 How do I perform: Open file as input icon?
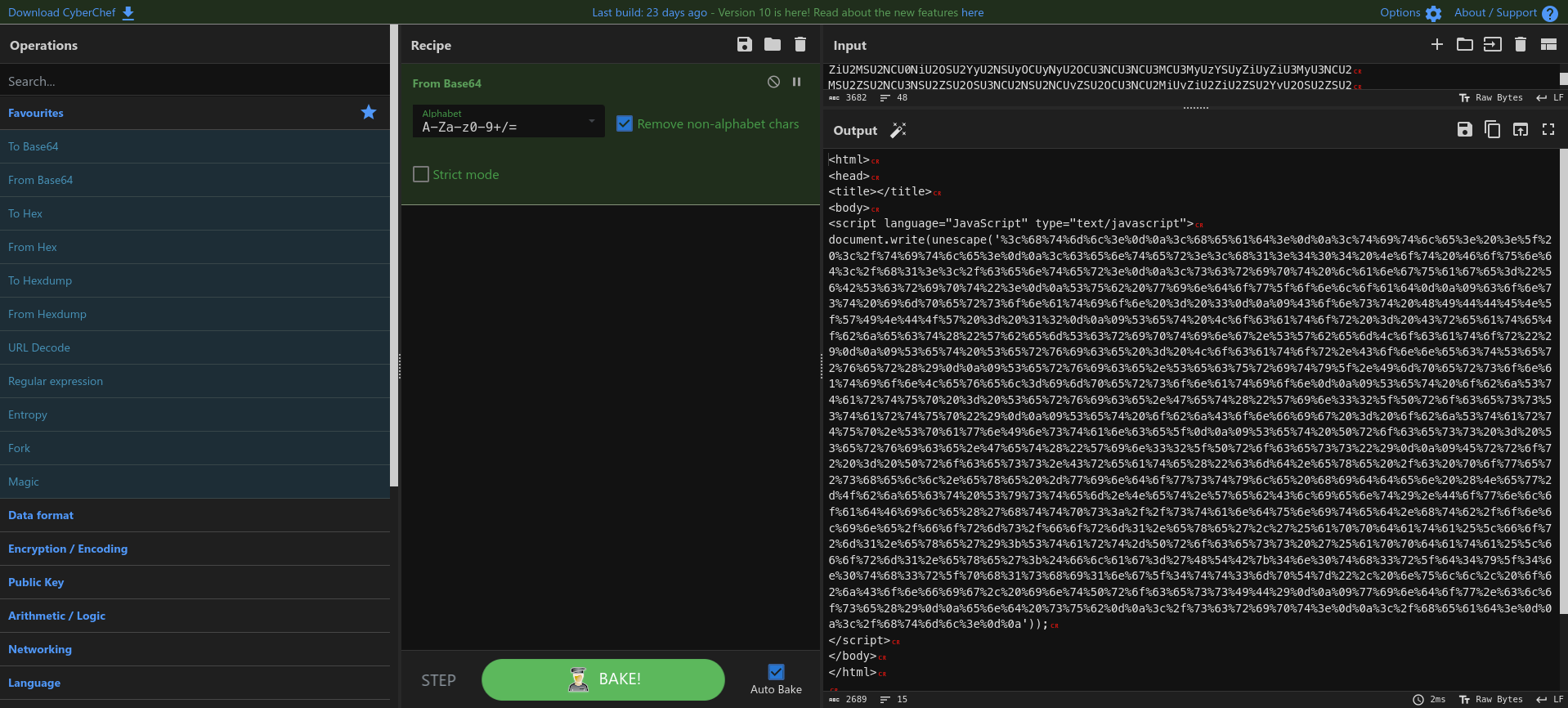click(1493, 44)
